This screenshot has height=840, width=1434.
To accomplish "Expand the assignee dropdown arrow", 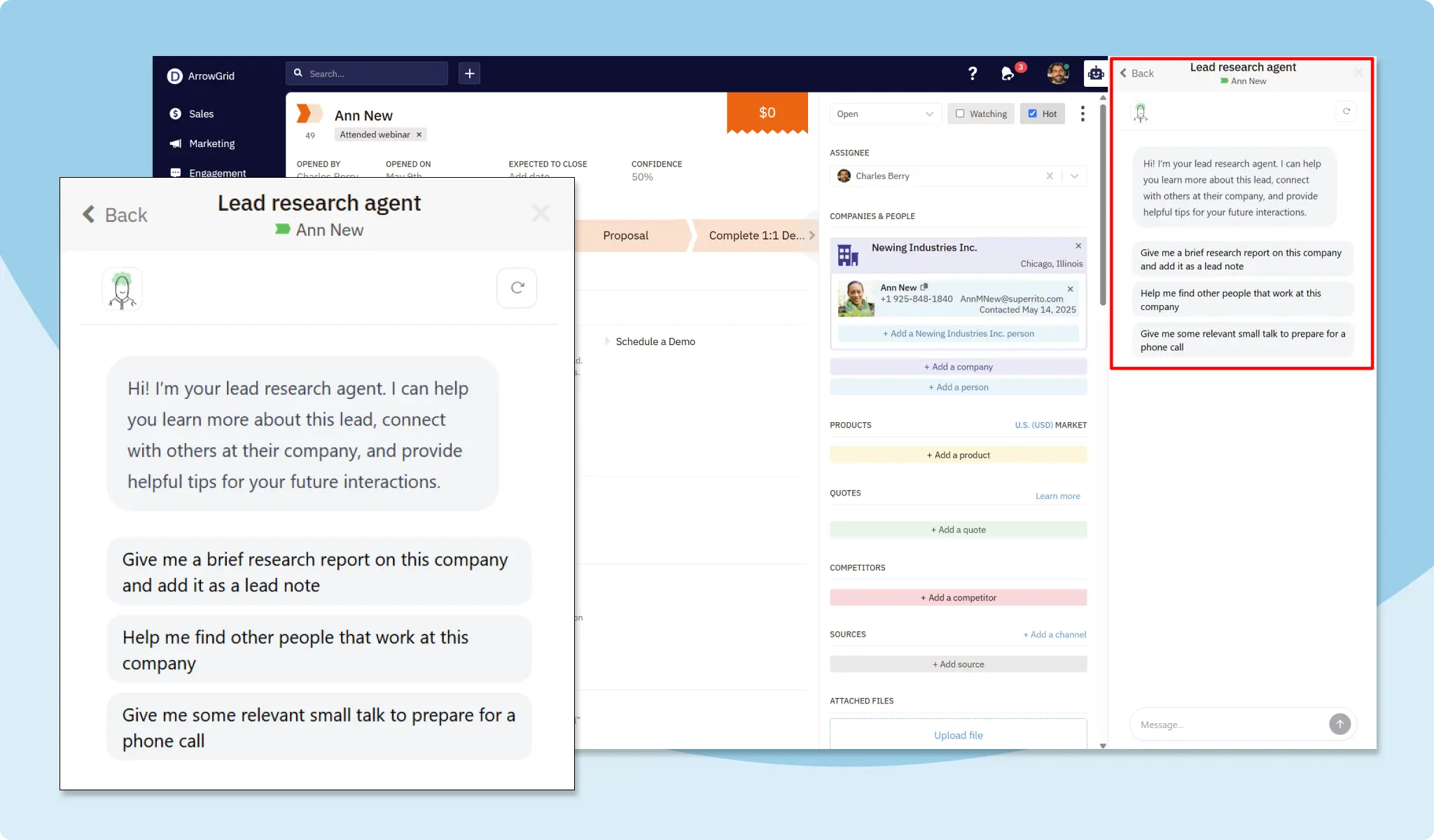I will tap(1074, 176).
